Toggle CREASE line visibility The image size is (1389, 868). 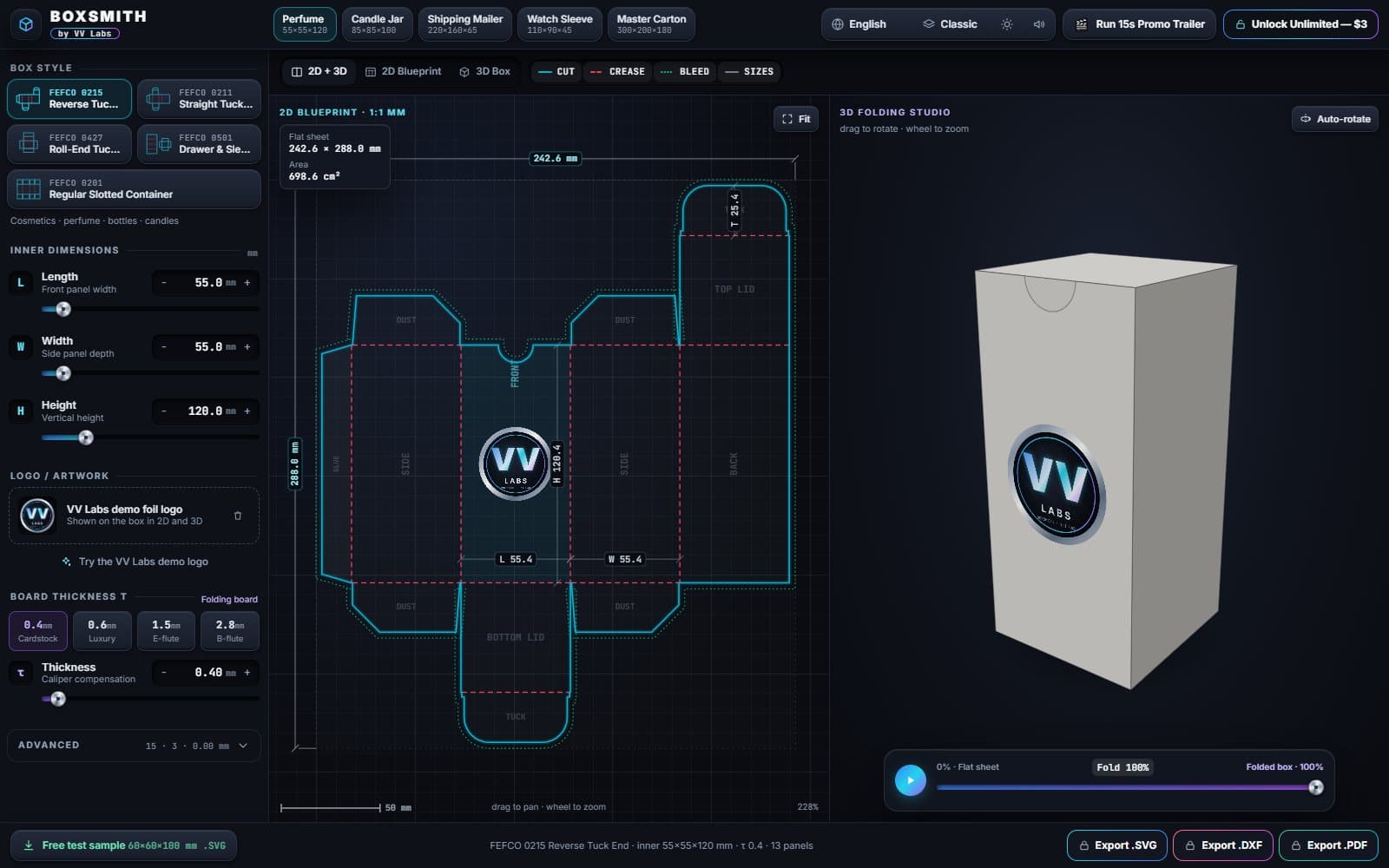click(617, 71)
